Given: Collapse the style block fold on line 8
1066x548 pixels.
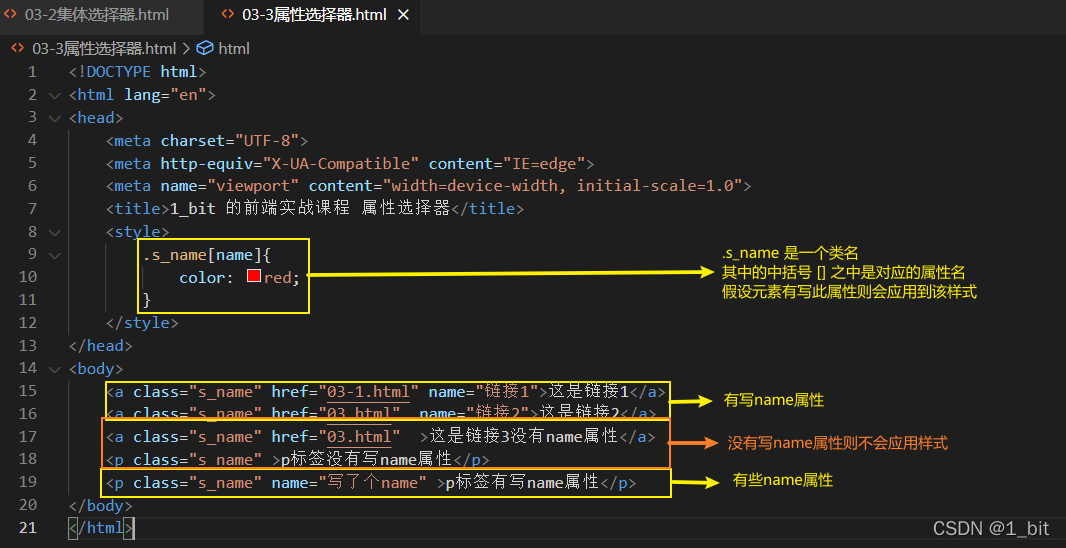Looking at the screenshot, I should tap(54, 232).
